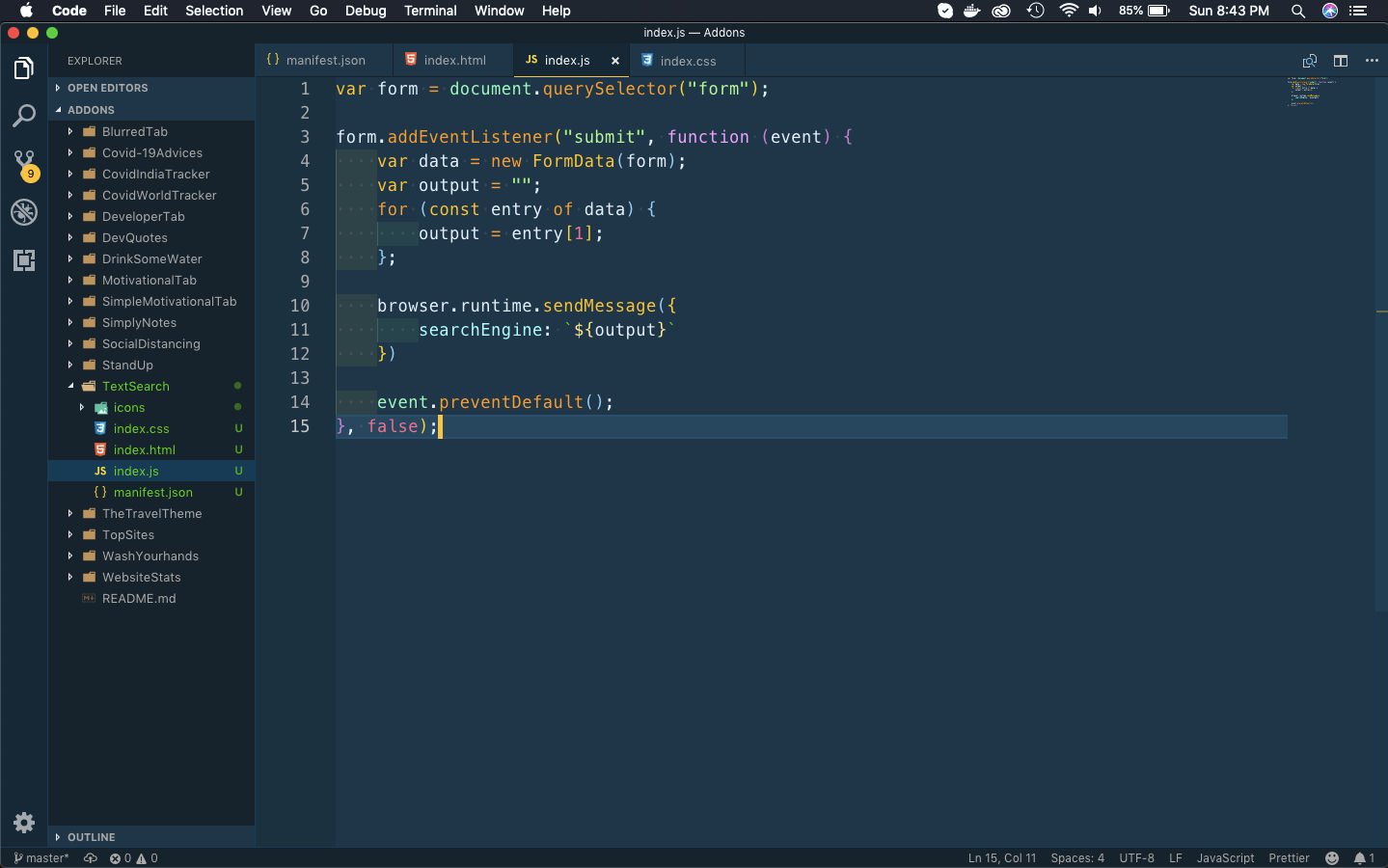
Task: Switch to the index.html tab
Action: [453, 61]
